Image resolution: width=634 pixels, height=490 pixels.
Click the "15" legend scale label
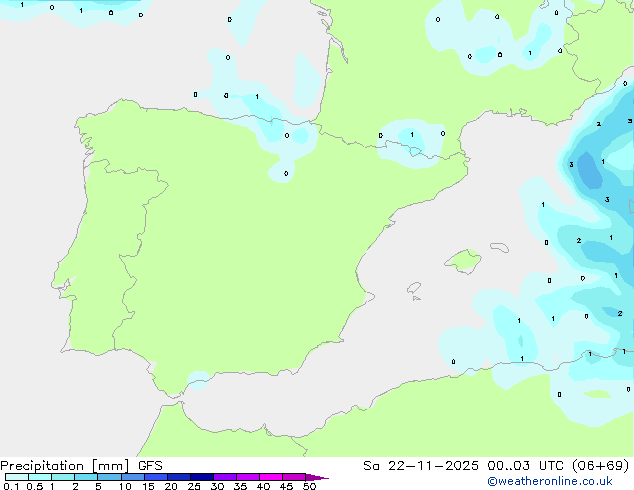point(148,486)
